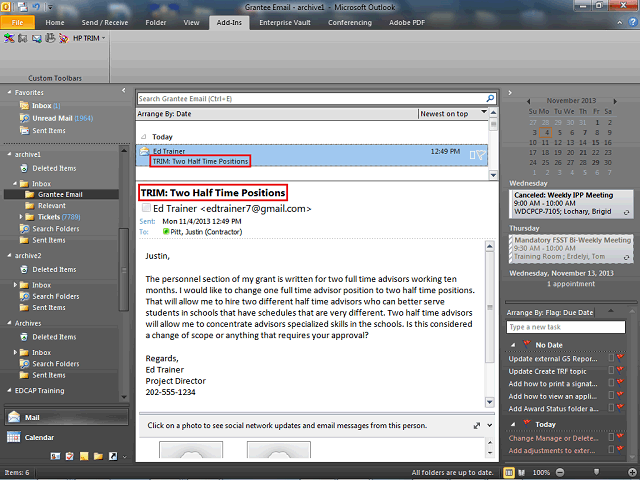Go to previous month in calendar
Screen dimensions: 640x480
point(529,101)
